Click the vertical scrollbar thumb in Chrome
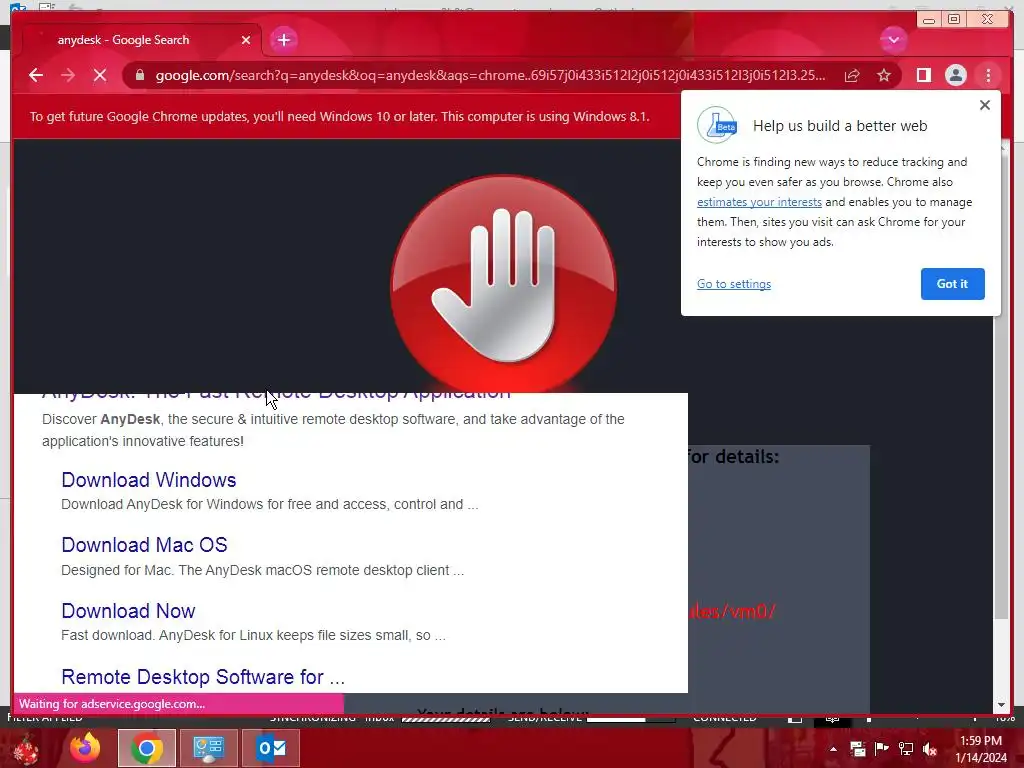This screenshot has width=1024, height=768. click(1001, 385)
